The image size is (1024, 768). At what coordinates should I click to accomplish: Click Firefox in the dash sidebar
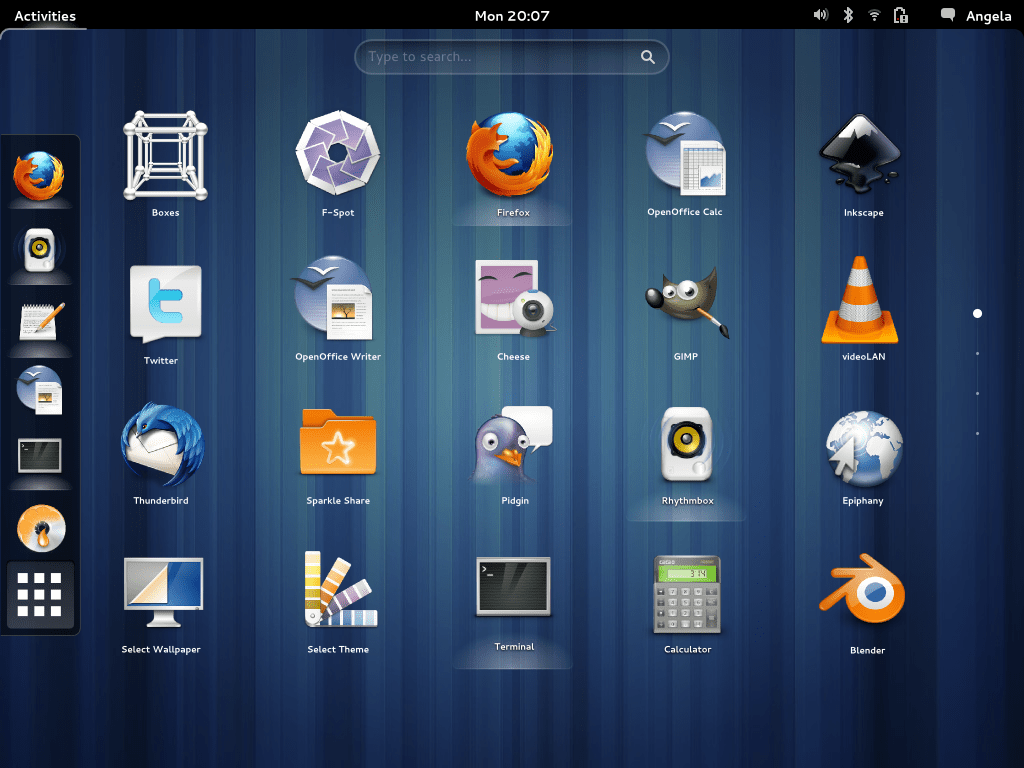click(x=39, y=176)
